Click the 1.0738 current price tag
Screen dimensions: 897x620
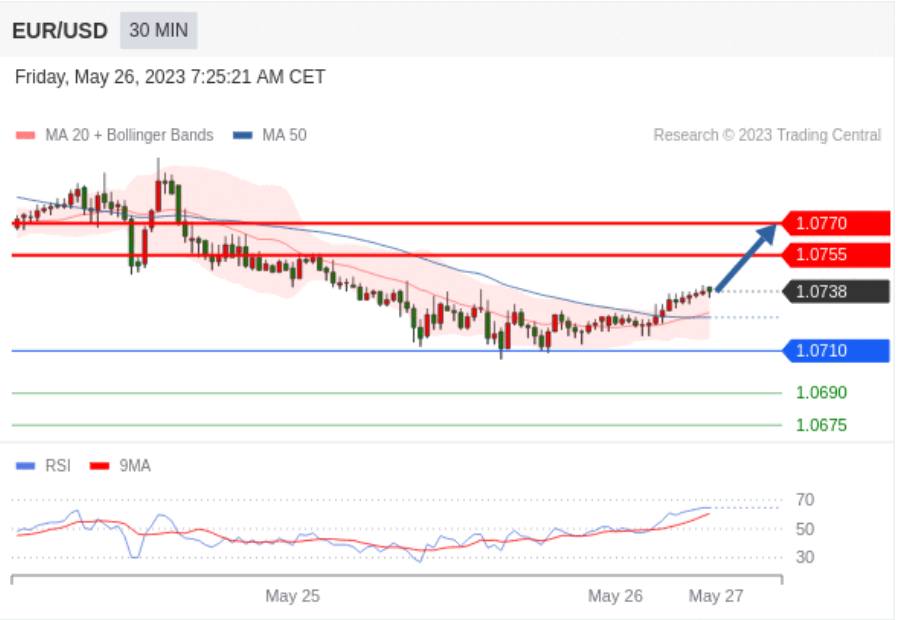[x=837, y=292]
